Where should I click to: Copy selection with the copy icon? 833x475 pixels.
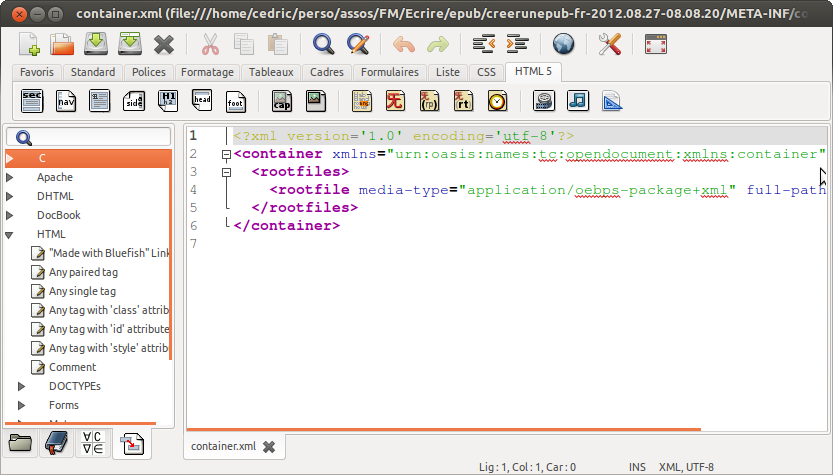244,45
